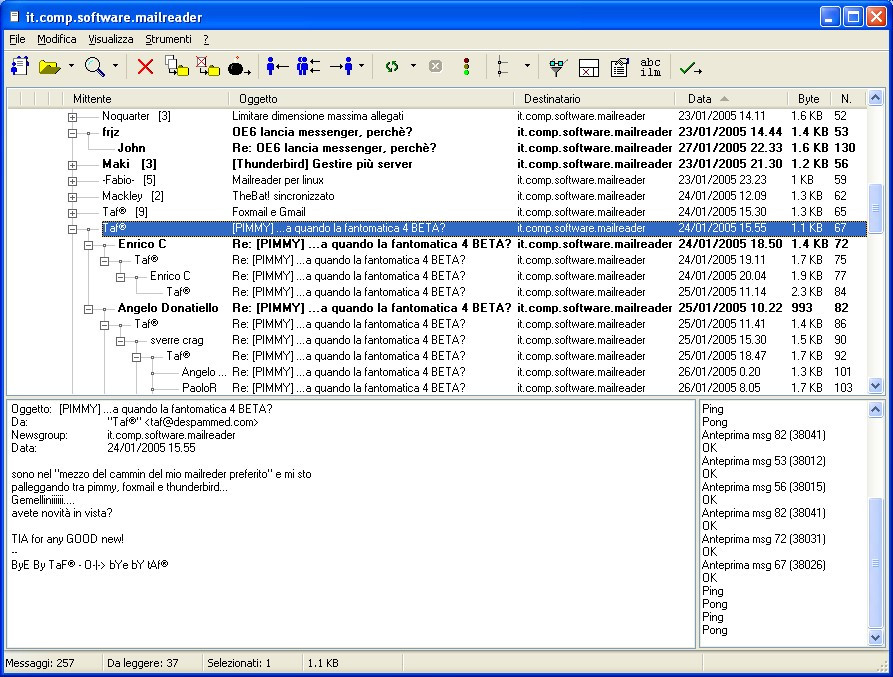Image resolution: width=893 pixels, height=677 pixels.
Task: Open dropdown arrow next to refresh icon
Action: pyautogui.click(x=413, y=66)
